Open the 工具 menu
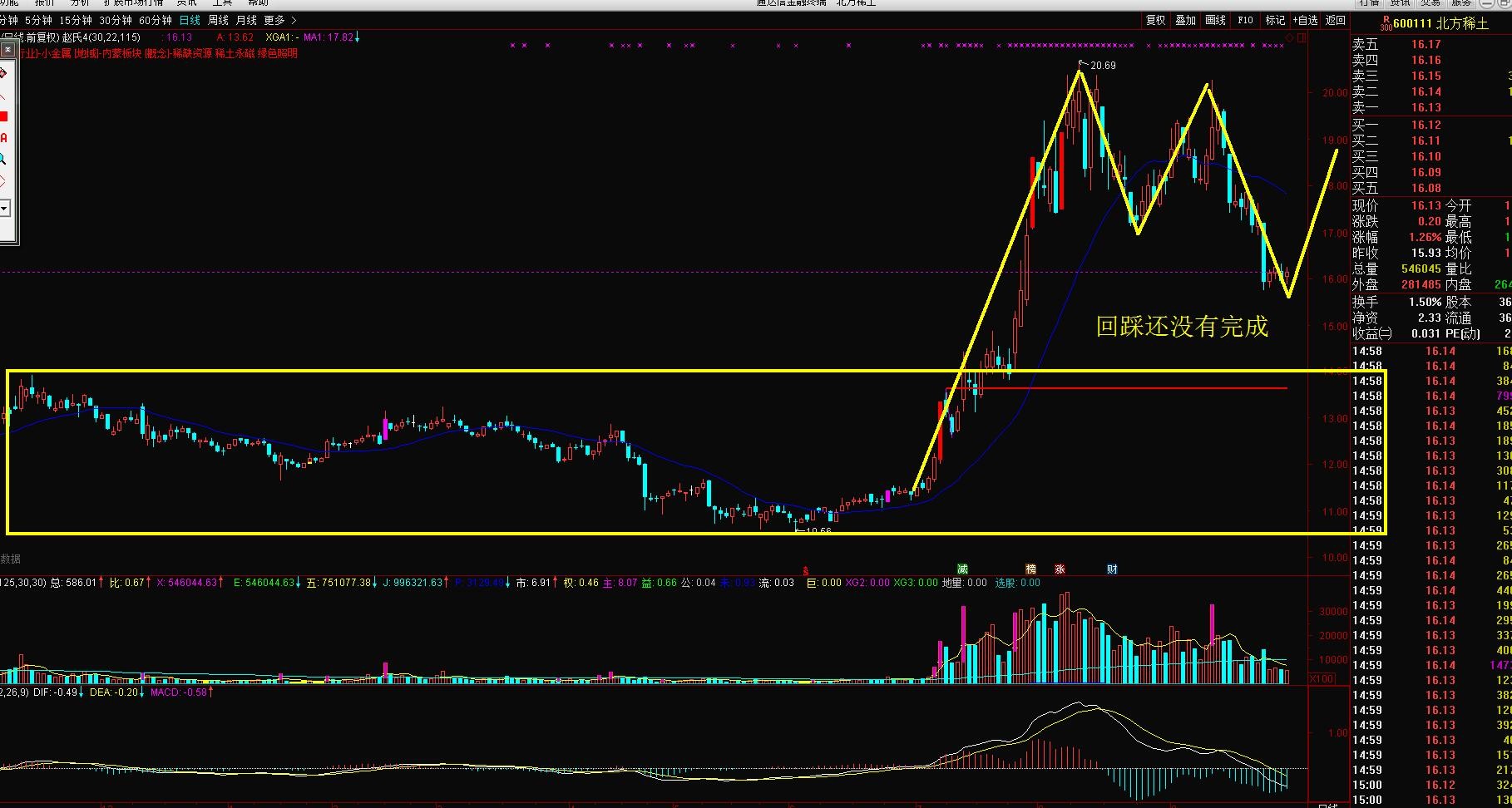The height and width of the screenshot is (808, 1512). (x=222, y=3)
